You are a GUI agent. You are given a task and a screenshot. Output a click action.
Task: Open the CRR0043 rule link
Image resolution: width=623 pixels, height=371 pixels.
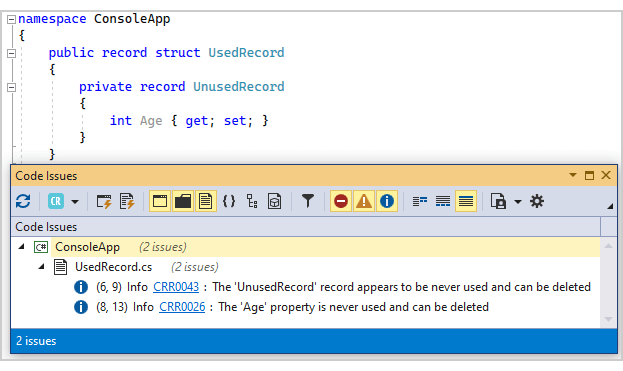[x=176, y=287]
